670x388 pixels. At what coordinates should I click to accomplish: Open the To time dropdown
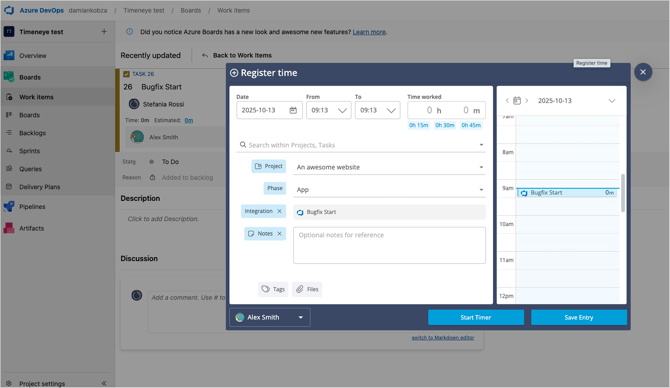(377, 110)
